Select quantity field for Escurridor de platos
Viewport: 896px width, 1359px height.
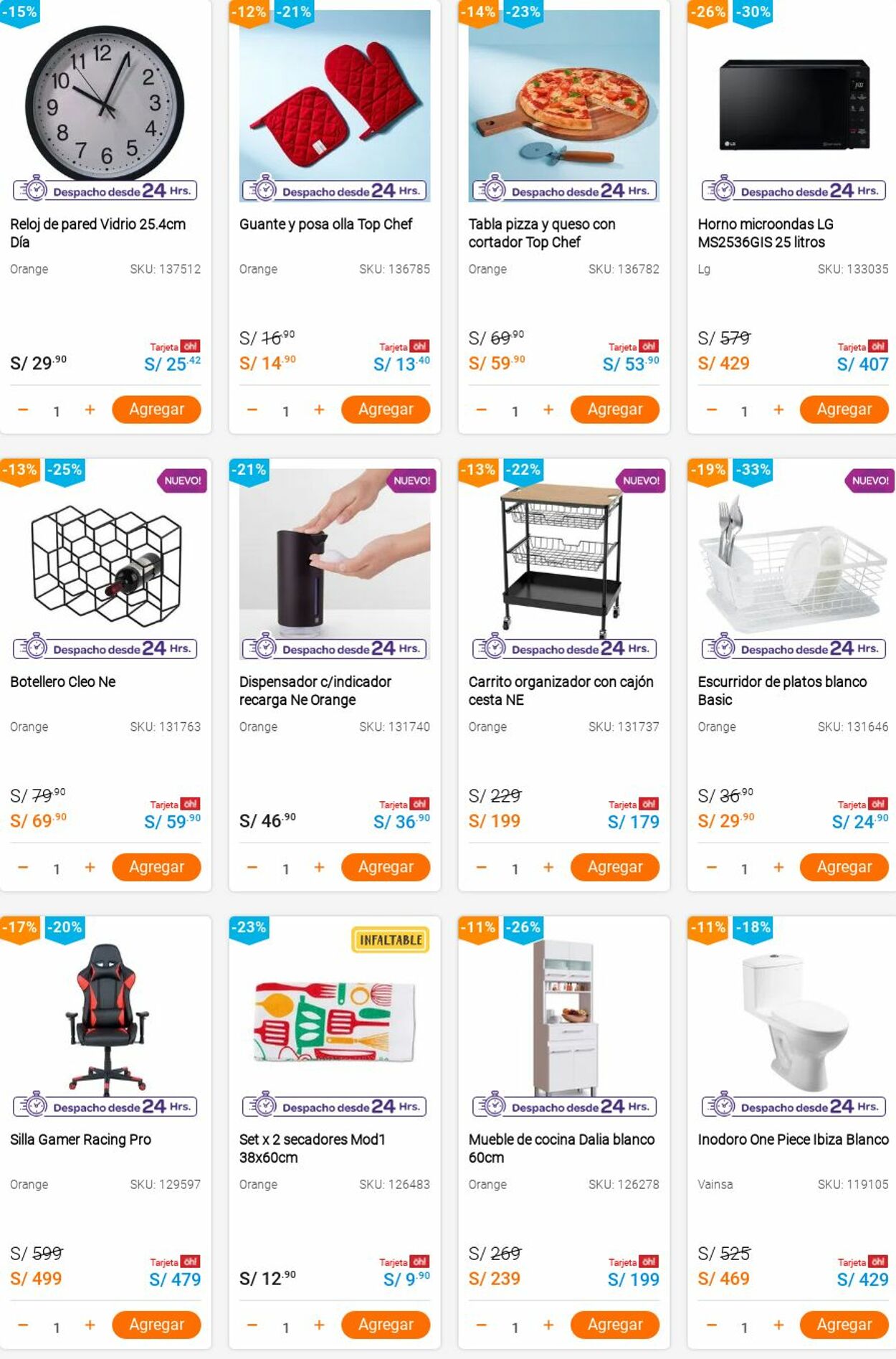click(744, 868)
